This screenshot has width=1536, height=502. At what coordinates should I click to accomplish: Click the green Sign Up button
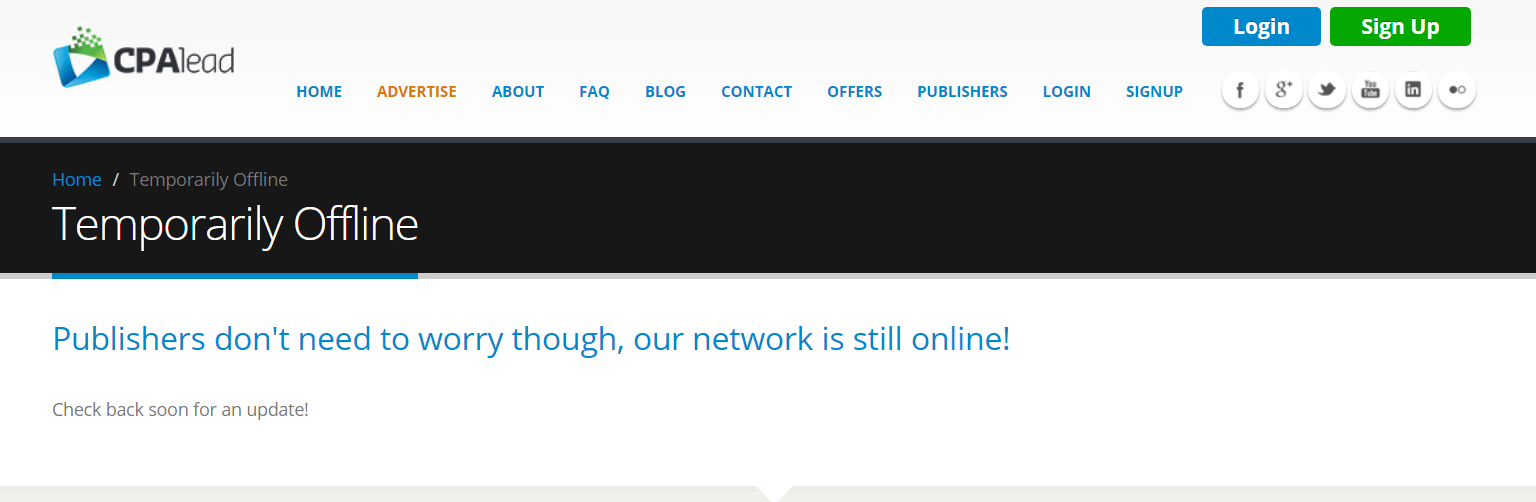click(x=1400, y=27)
